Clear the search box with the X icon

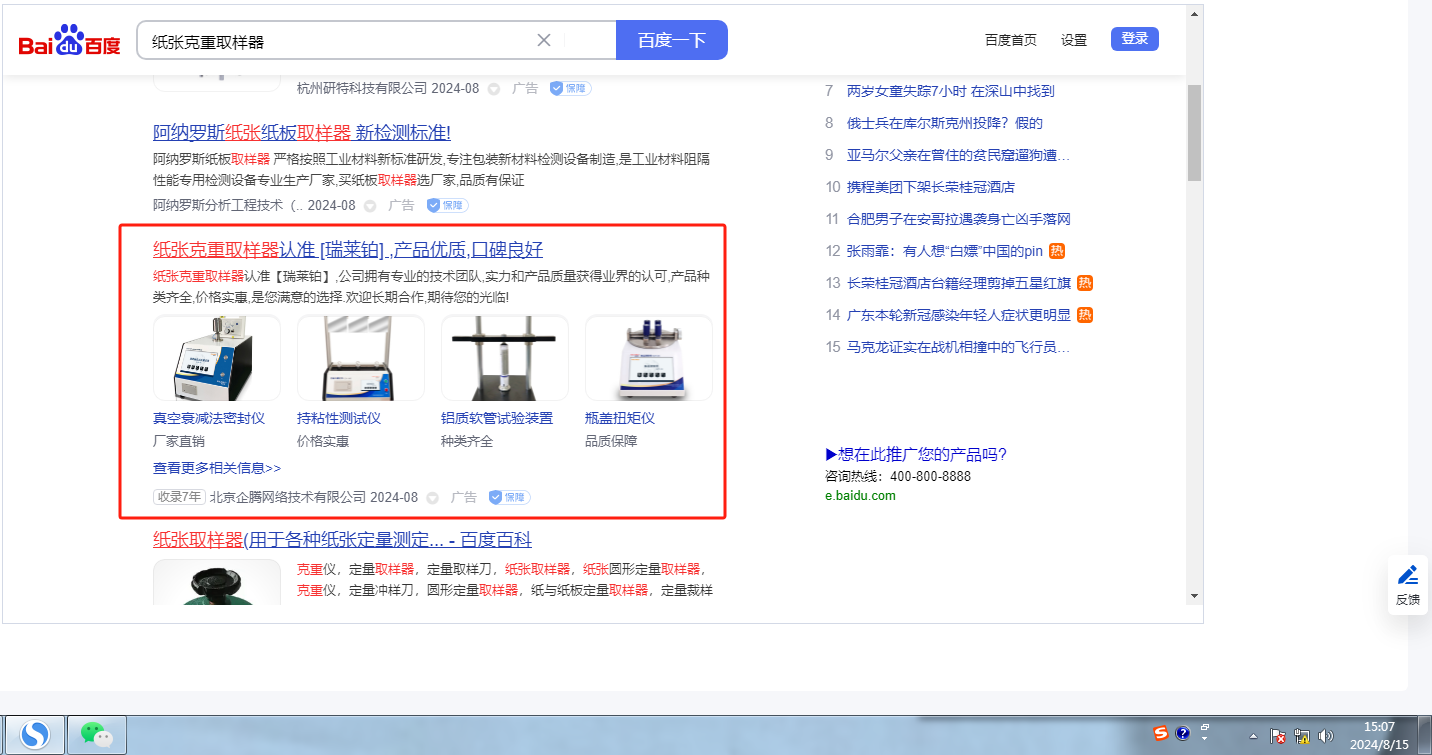coord(544,40)
